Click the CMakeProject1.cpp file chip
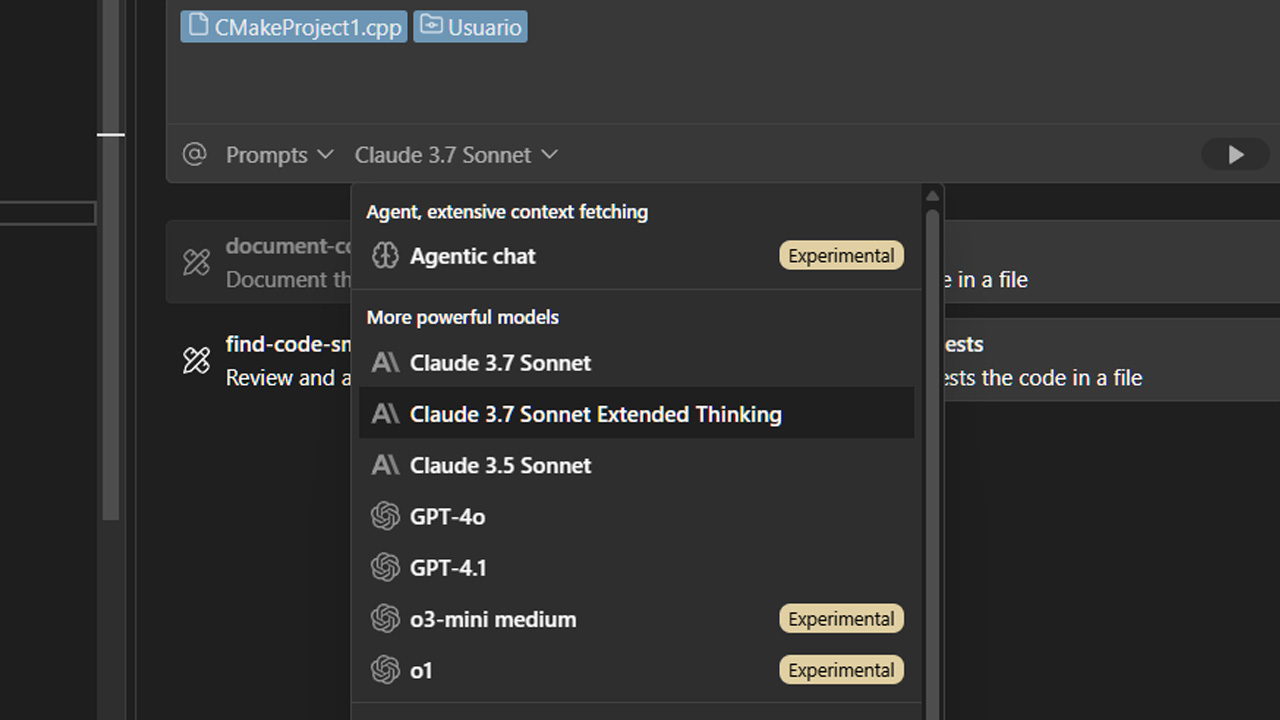The width and height of the screenshot is (1280, 720). [x=295, y=27]
